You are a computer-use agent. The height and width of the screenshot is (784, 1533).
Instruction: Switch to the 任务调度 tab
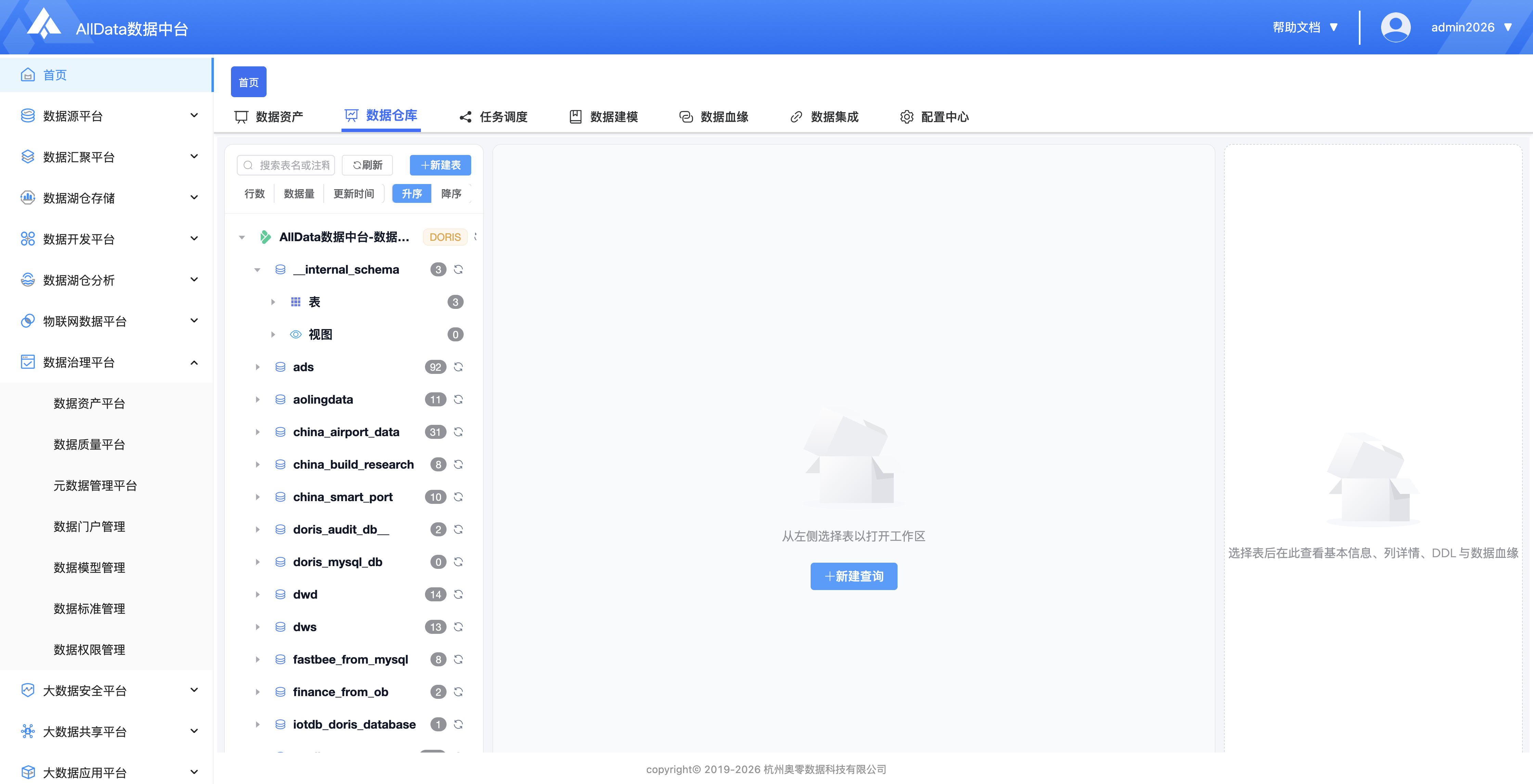[x=493, y=117]
